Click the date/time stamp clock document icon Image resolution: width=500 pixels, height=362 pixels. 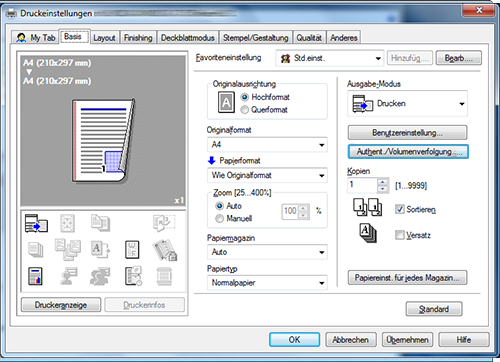[134, 276]
